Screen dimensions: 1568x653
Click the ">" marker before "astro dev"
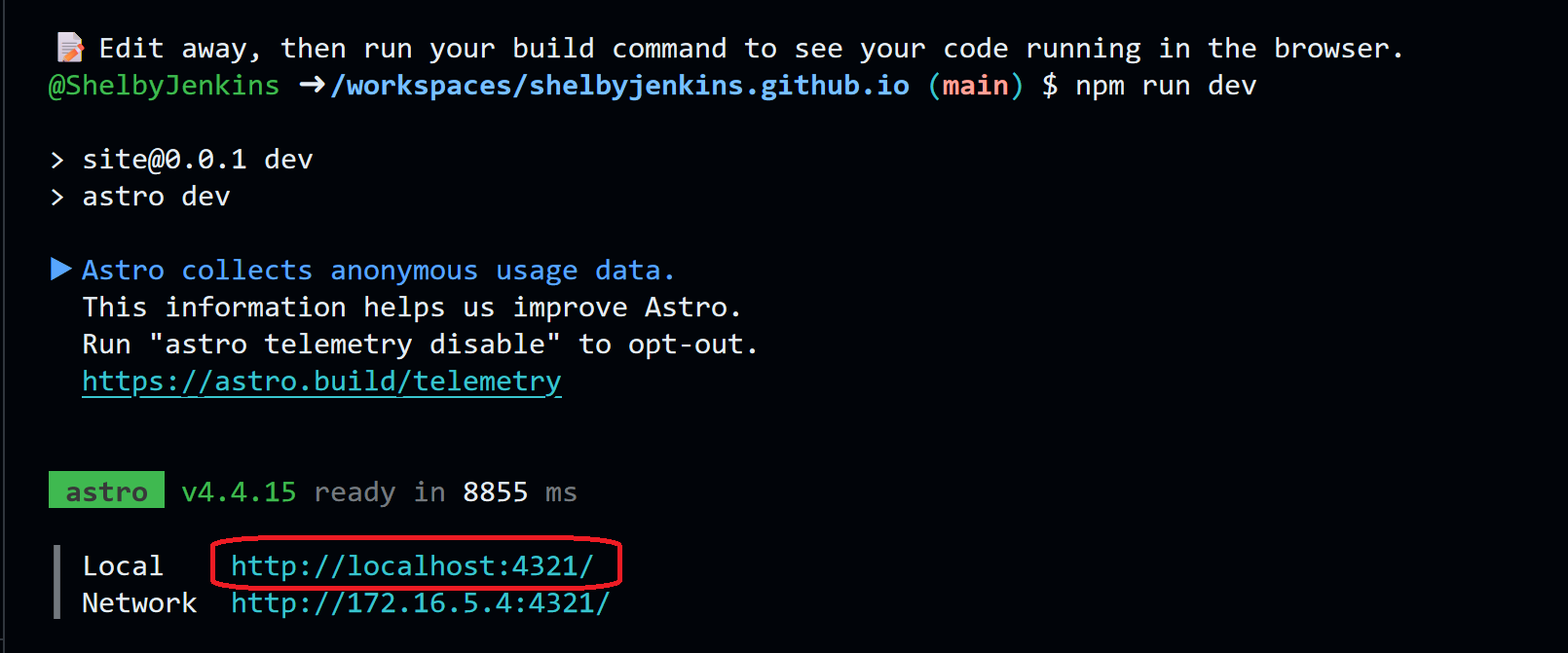pyautogui.click(x=57, y=197)
